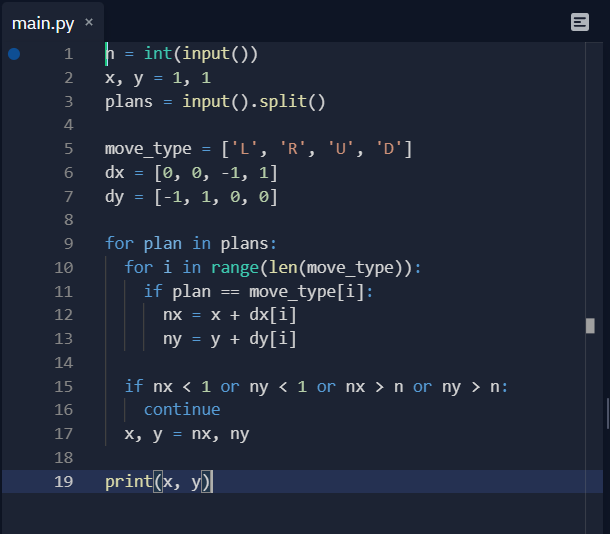Image resolution: width=610 pixels, height=534 pixels.
Task: Click the scrollbar thumb on the right edge
Action: [x=590, y=326]
